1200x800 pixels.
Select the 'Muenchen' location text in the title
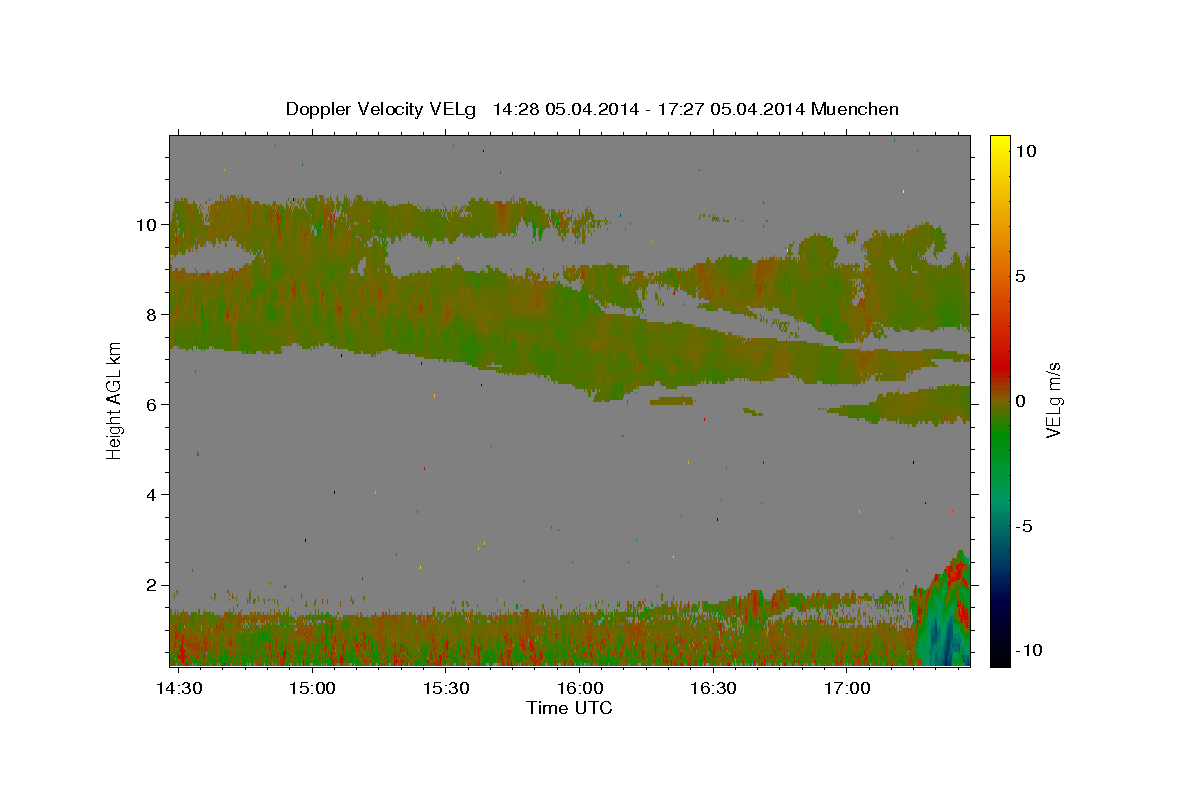[x=855, y=109]
